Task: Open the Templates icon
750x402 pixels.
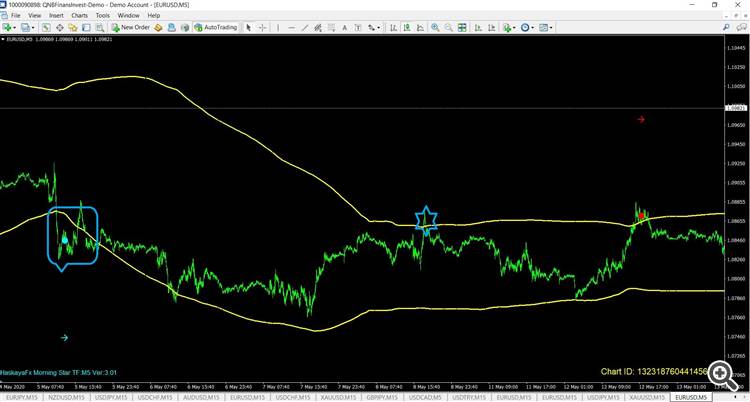Action: pos(543,28)
